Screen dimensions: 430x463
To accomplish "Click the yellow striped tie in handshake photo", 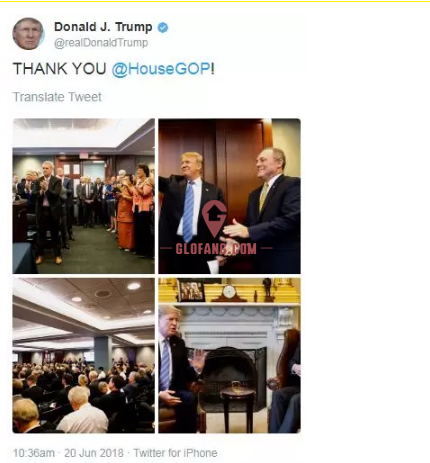I will tap(264, 197).
